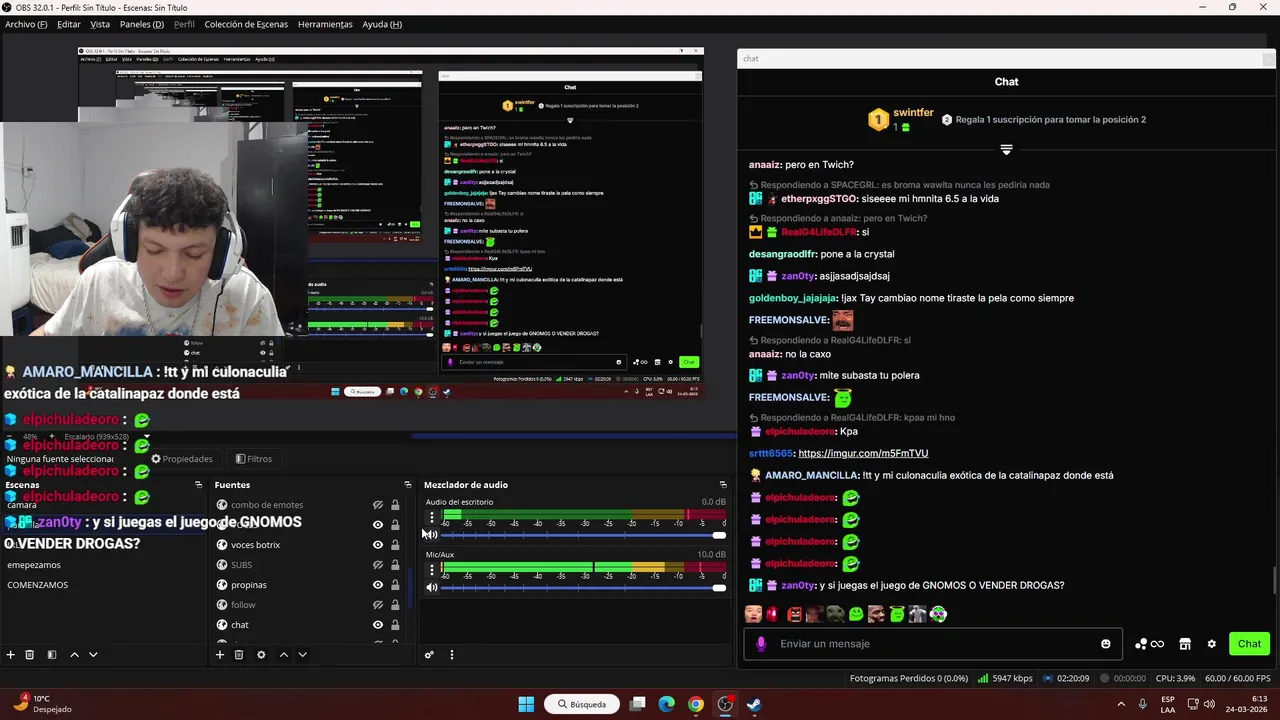Hide the propinas source

[x=378, y=585]
